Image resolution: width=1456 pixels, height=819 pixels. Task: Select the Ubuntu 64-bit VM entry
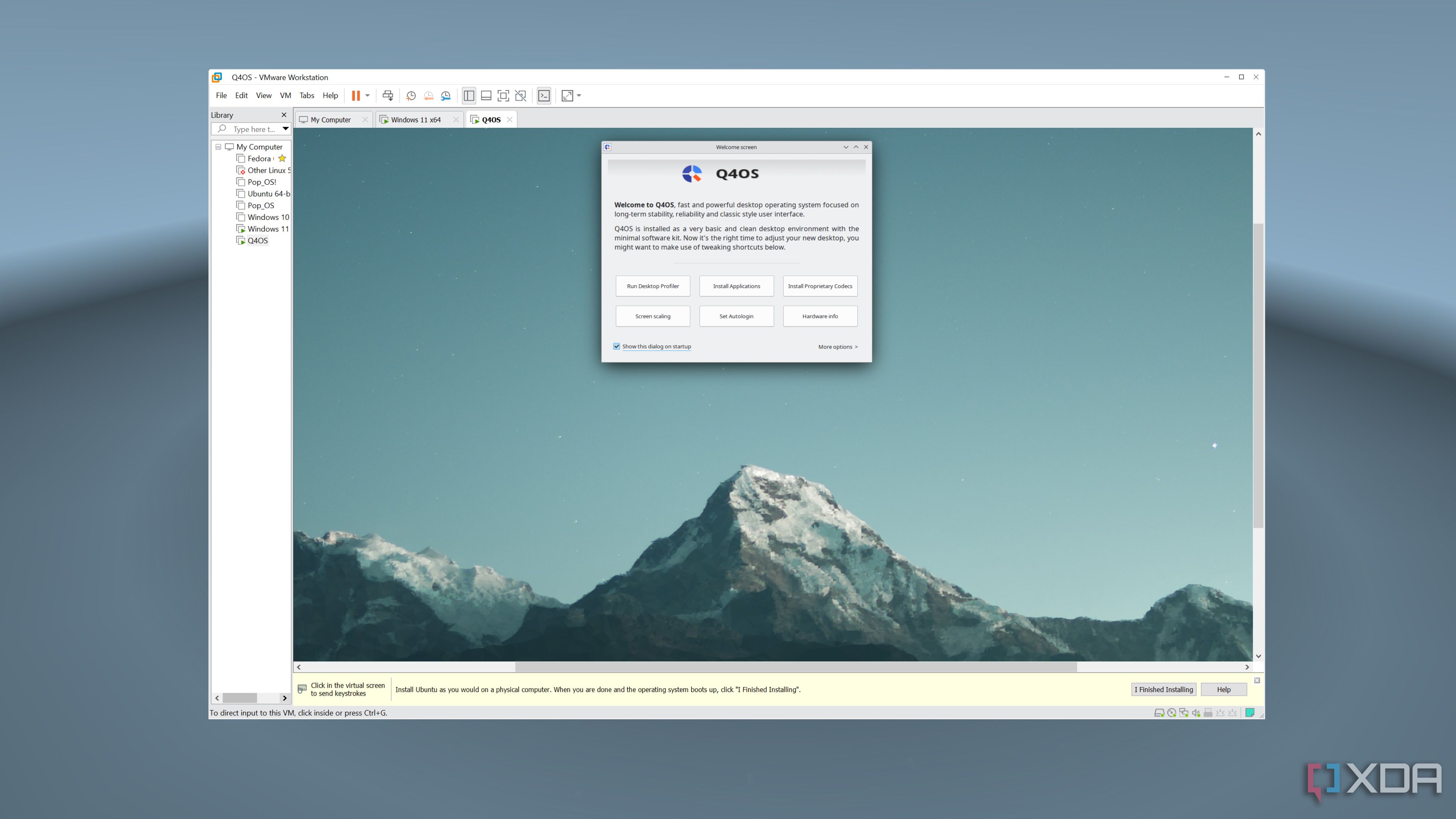pyautogui.click(x=264, y=194)
